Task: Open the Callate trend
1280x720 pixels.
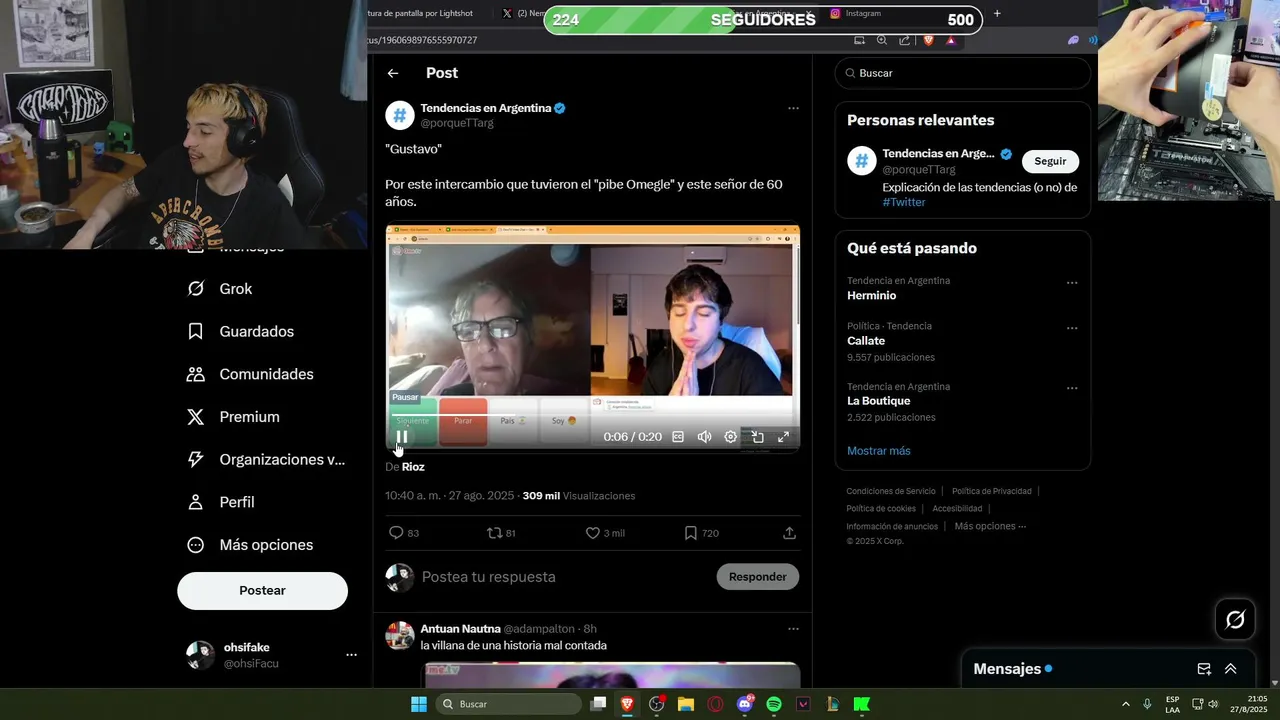Action: (866, 341)
